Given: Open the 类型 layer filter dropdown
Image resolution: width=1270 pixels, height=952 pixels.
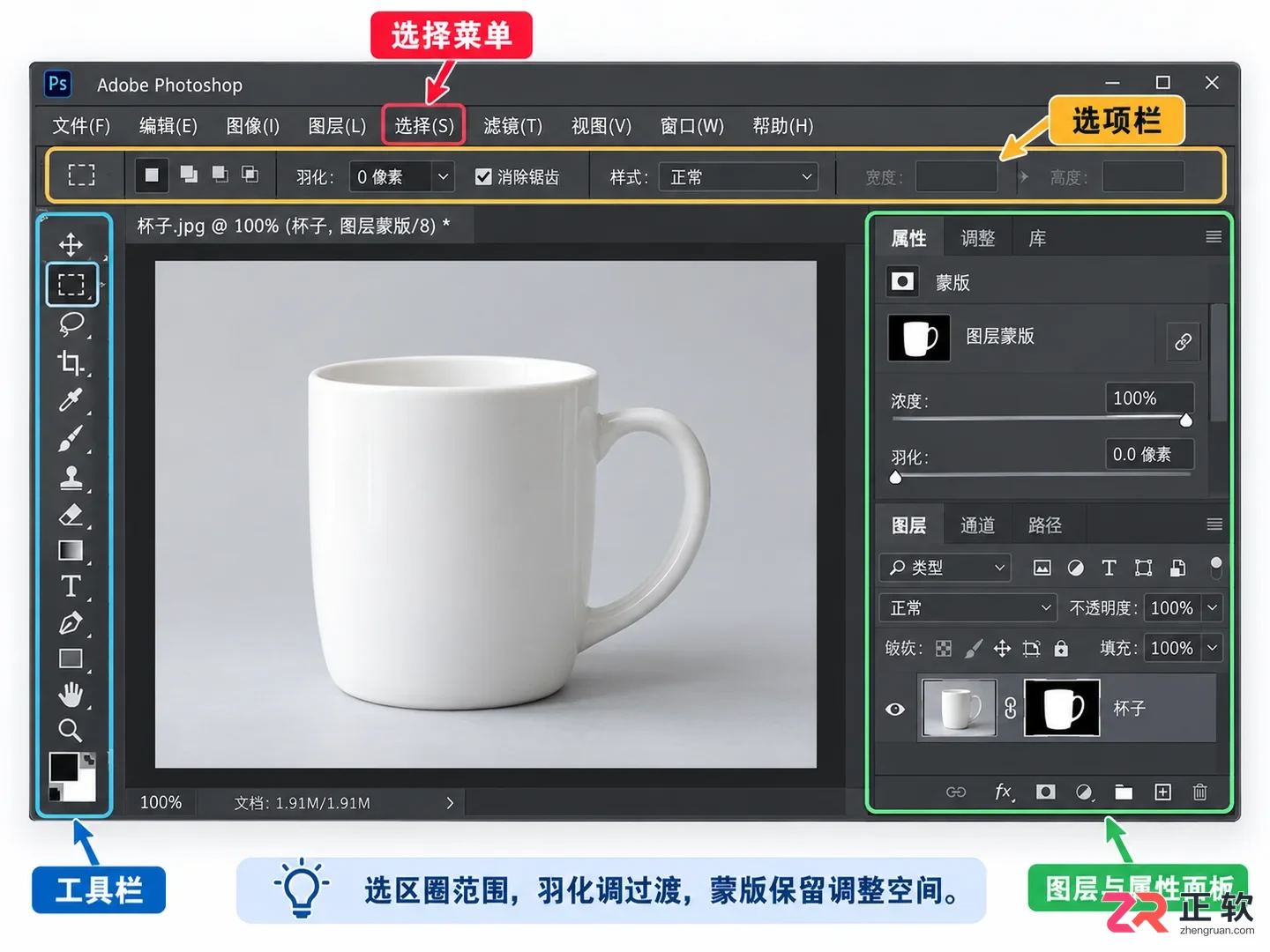Looking at the screenshot, I should (945, 568).
